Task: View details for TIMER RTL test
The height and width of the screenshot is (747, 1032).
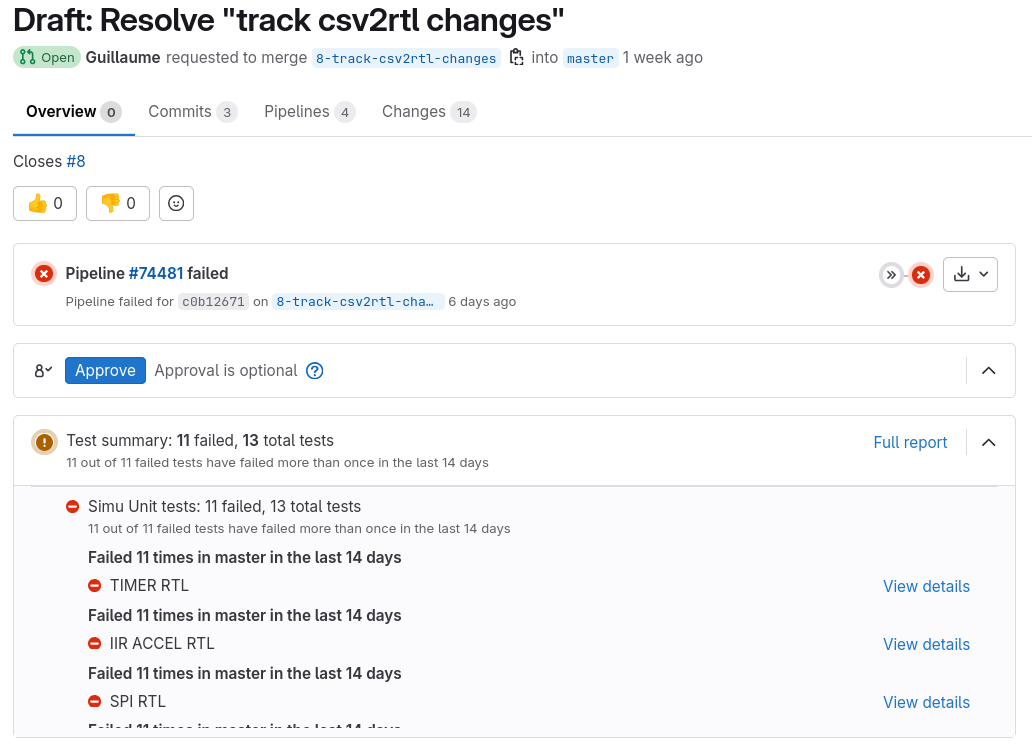Action: coord(926,586)
